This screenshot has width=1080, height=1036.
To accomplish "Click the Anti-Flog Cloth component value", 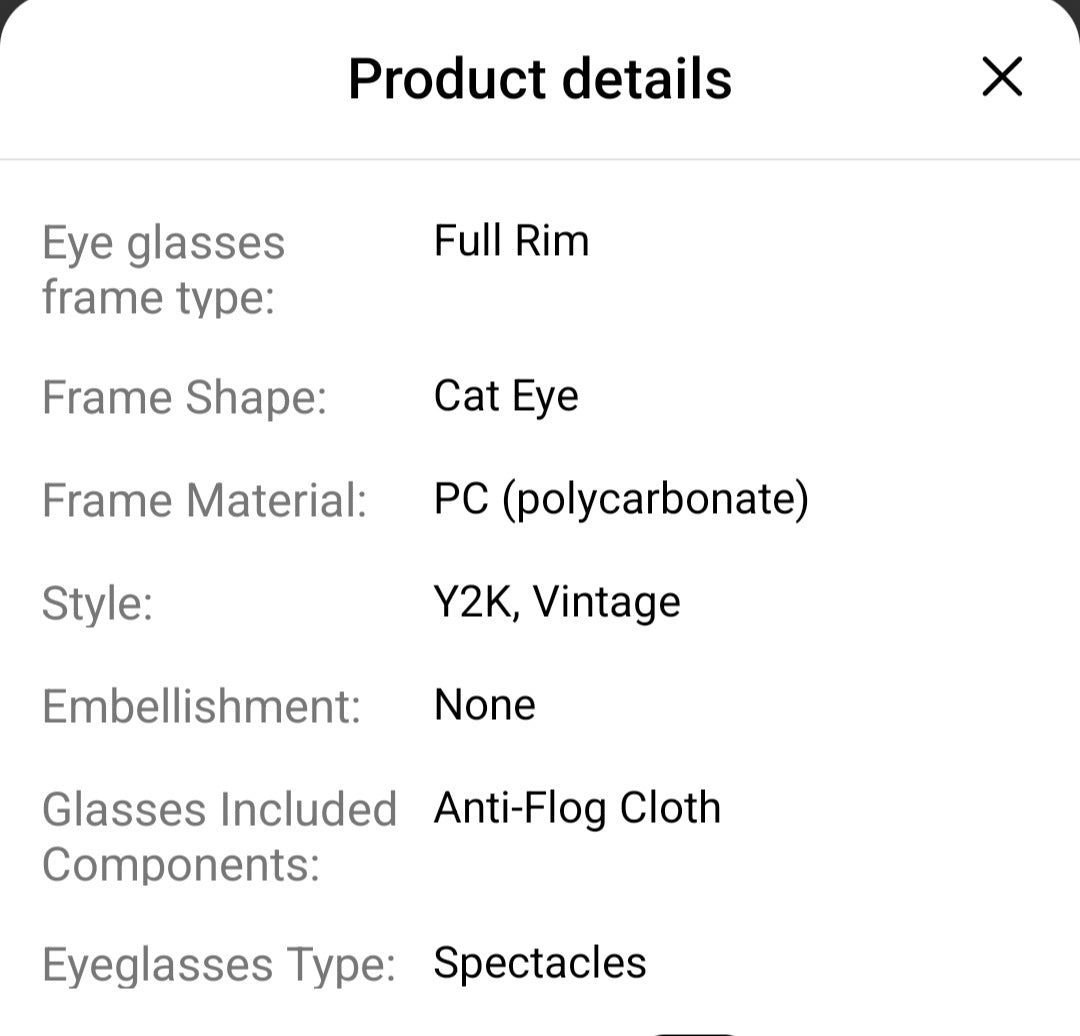I will click(x=575, y=807).
